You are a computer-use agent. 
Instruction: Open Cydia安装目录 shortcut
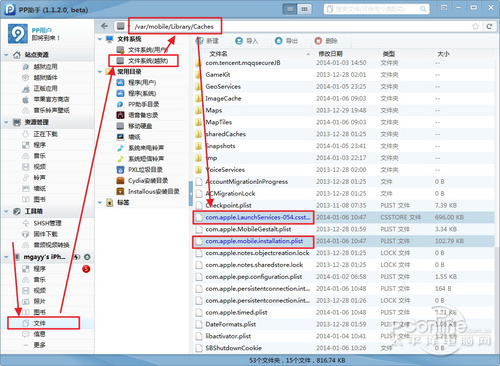(x=148, y=181)
